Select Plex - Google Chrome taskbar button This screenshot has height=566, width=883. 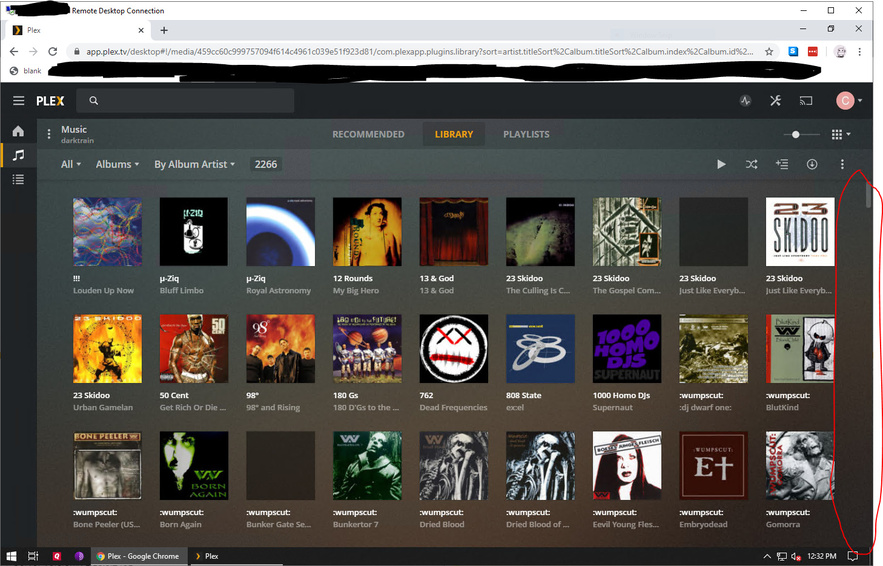(138, 556)
